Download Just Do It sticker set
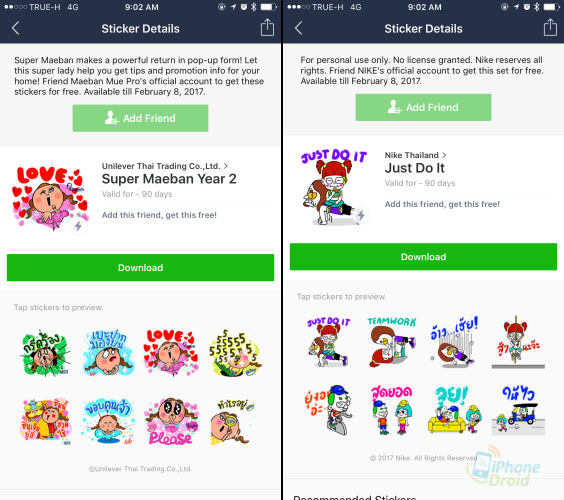 coord(423,257)
